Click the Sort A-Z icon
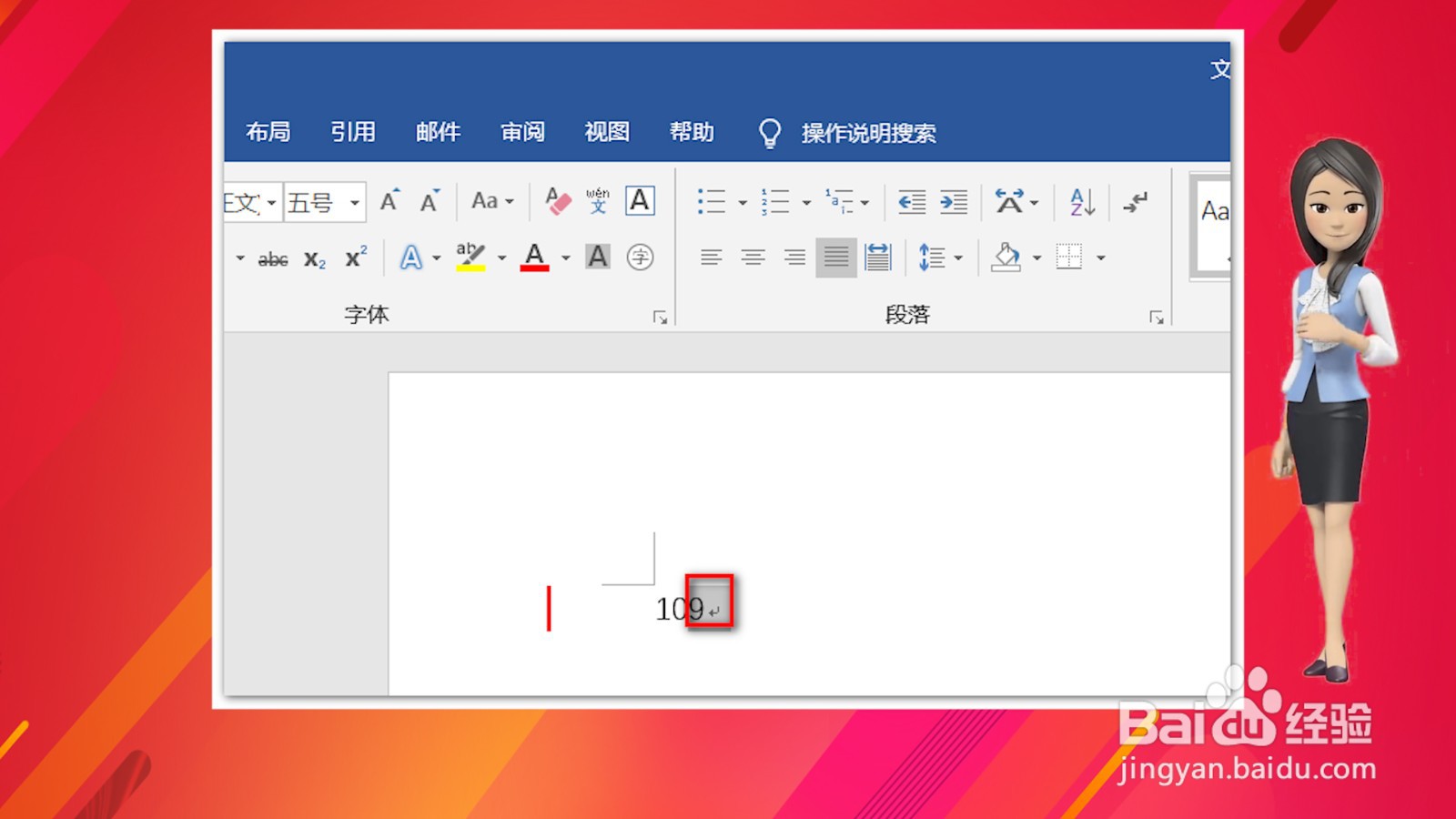The image size is (1456, 819). point(1082,201)
